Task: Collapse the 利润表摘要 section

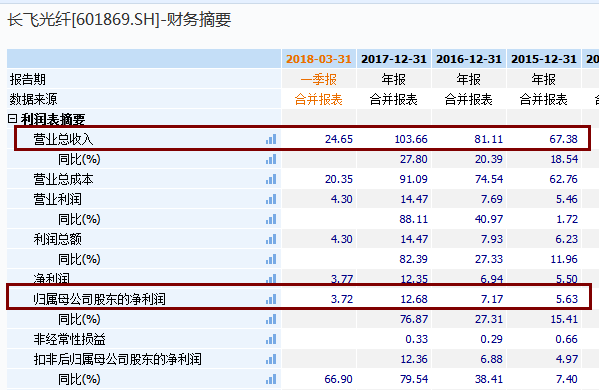Action: [x=12, y=119]
